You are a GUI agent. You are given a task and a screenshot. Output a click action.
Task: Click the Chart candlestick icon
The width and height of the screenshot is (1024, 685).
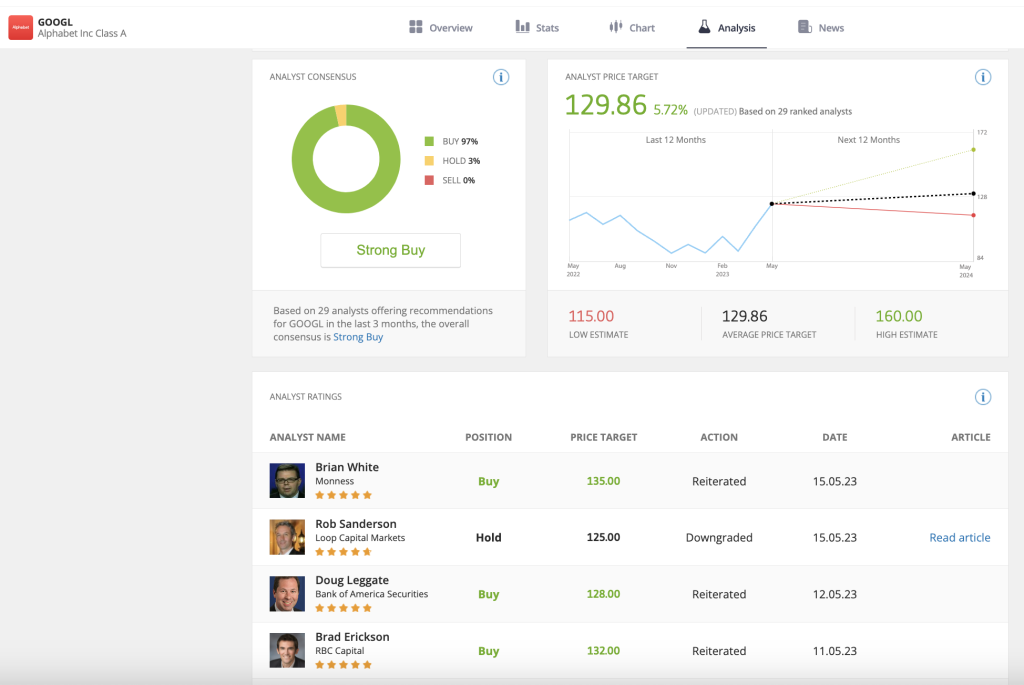[615, 27]
